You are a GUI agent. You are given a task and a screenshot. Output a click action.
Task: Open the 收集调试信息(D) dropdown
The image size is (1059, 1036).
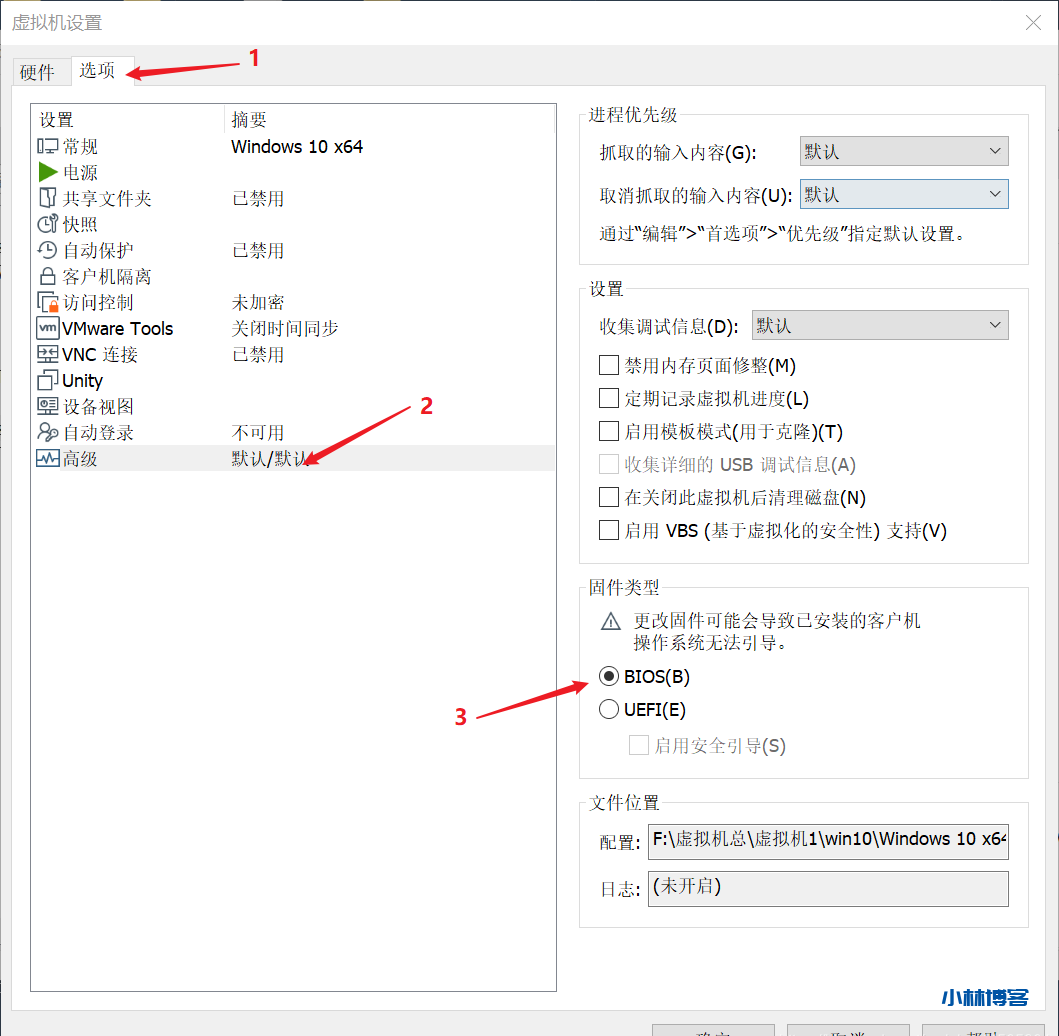point(879,325)
